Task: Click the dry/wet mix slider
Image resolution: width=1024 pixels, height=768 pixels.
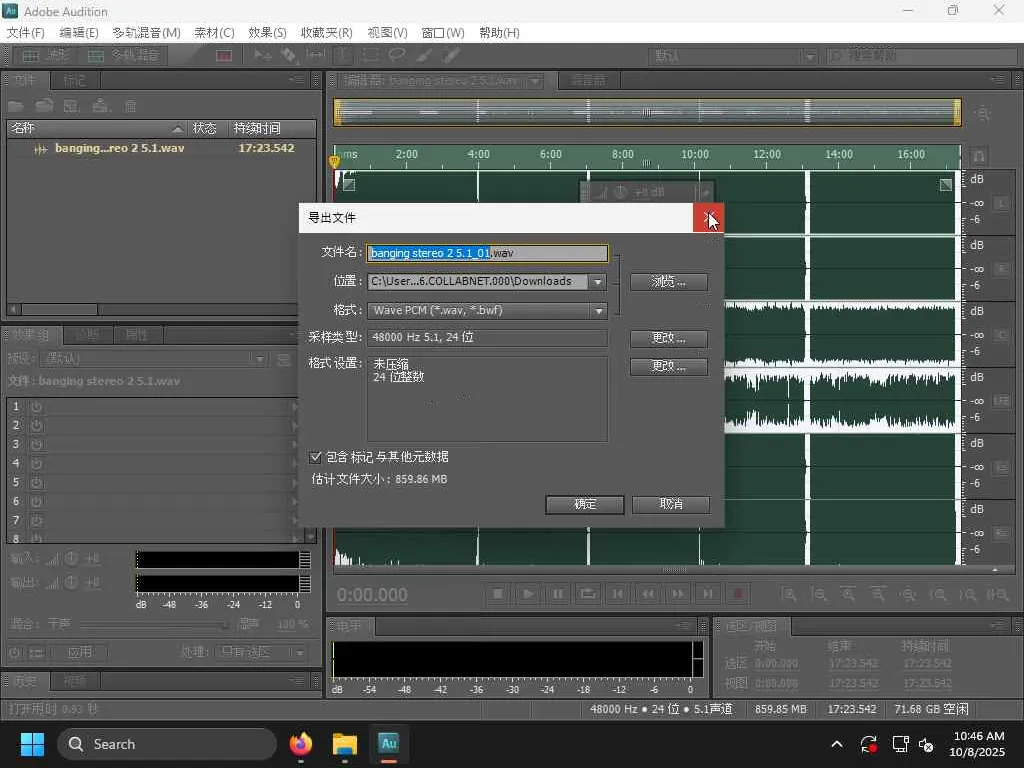Action: coord(155,625)
